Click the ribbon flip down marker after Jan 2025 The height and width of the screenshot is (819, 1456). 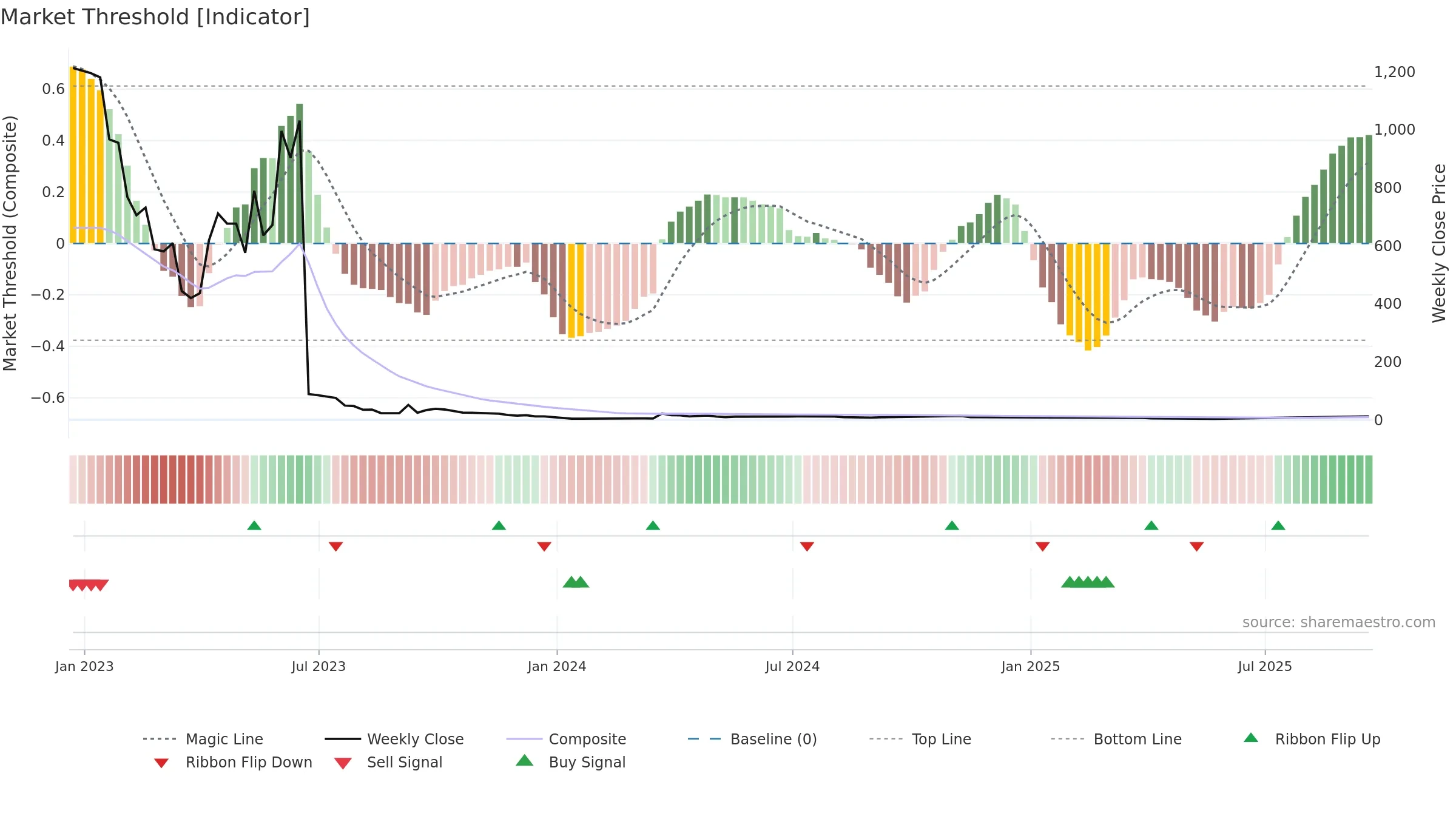click(x=1043, y=547)
